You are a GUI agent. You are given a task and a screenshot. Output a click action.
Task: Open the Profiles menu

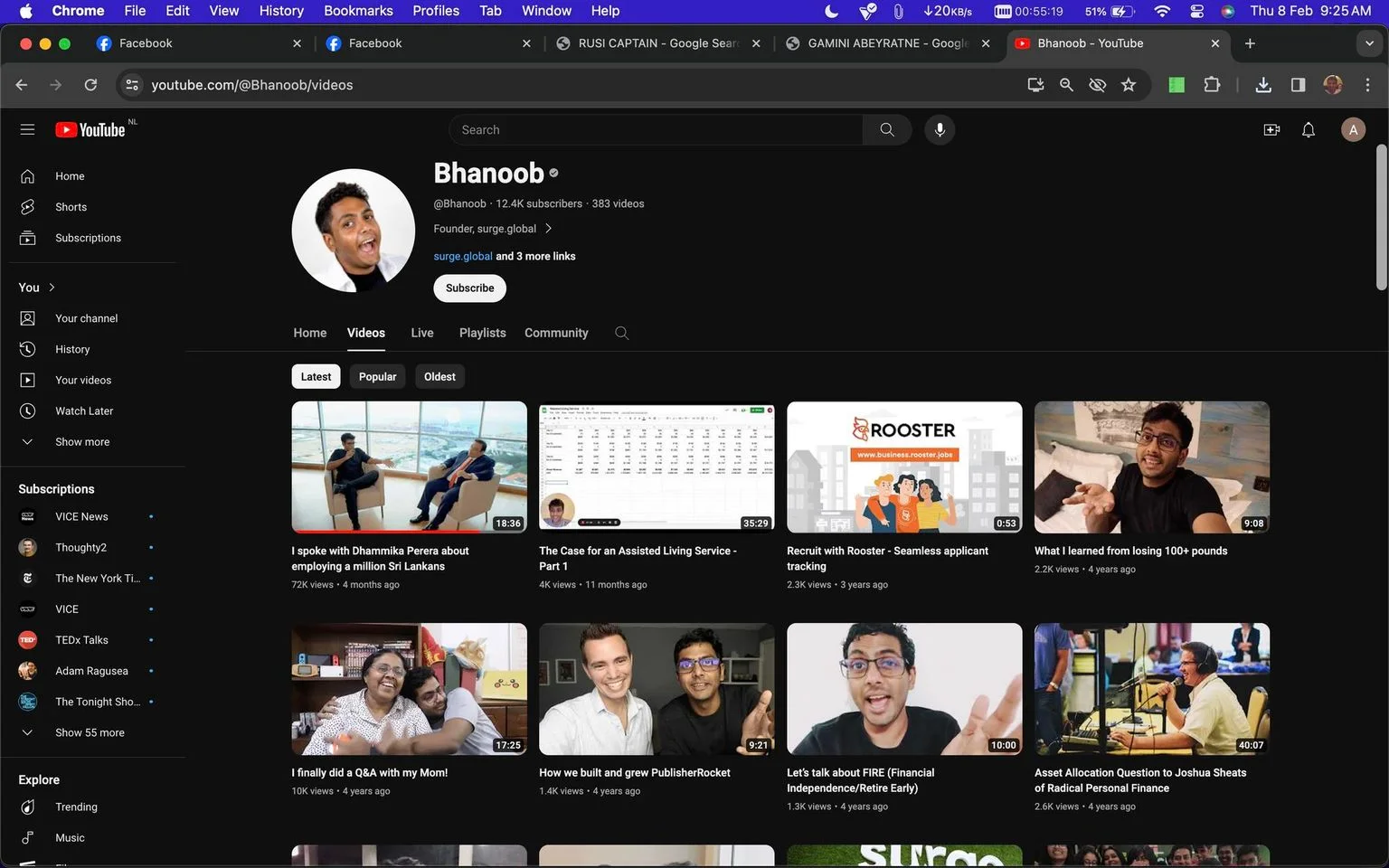point(436,11)
